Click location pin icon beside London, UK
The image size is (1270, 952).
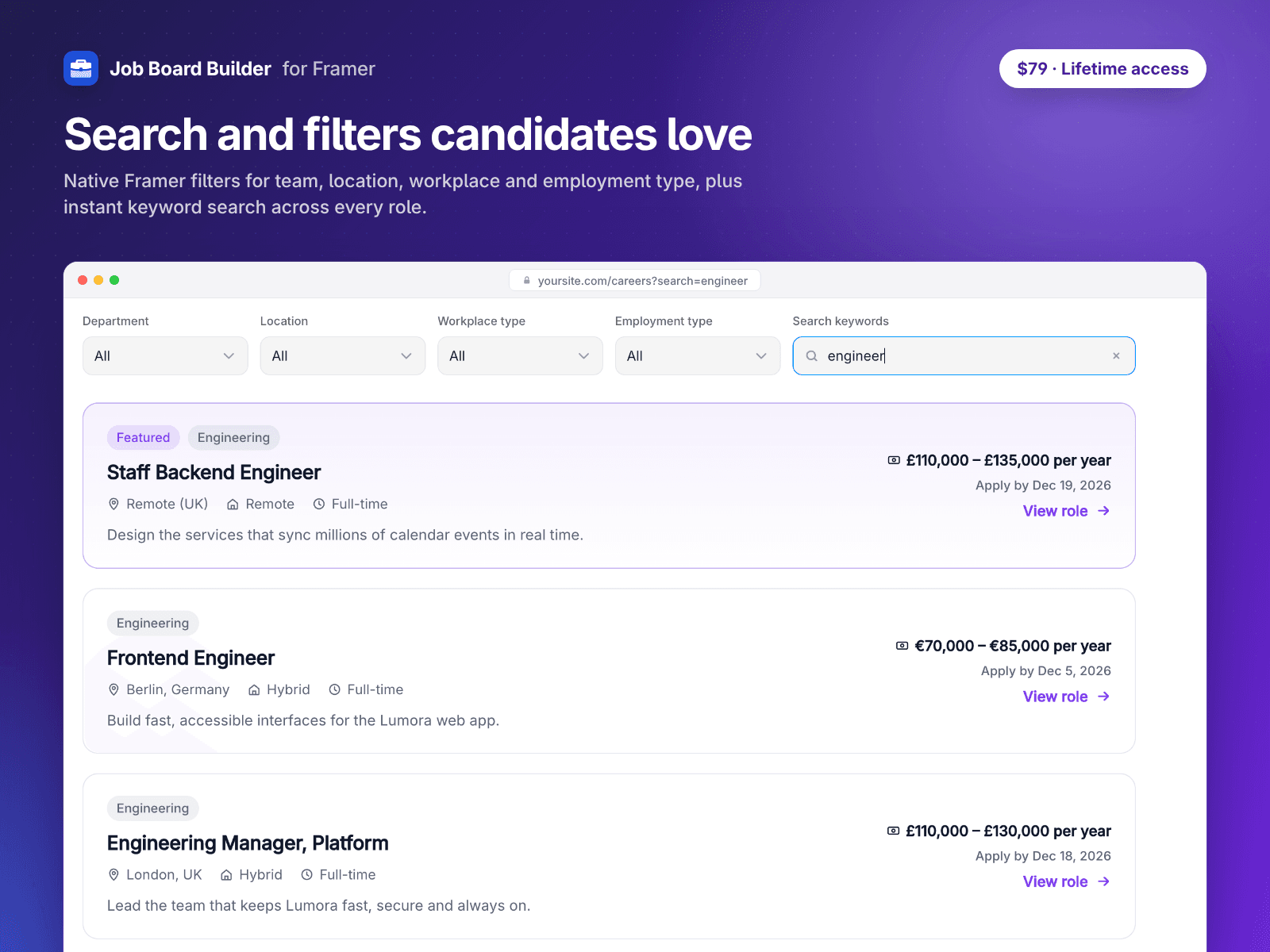click(x=114, y=874)
